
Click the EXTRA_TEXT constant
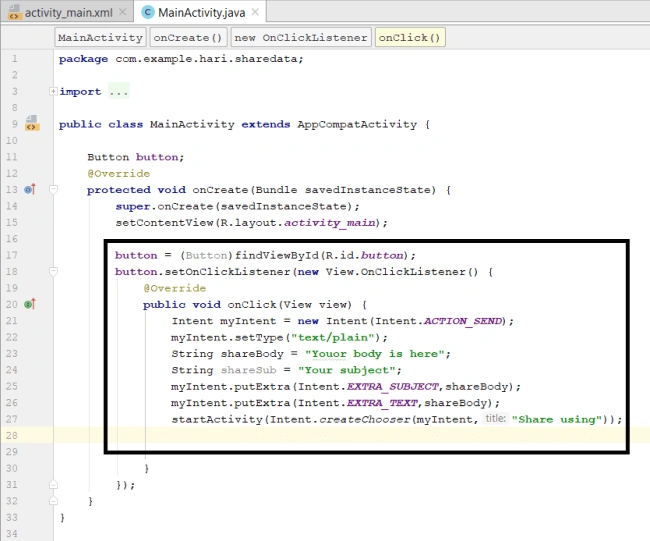click(x=382, y=403)
